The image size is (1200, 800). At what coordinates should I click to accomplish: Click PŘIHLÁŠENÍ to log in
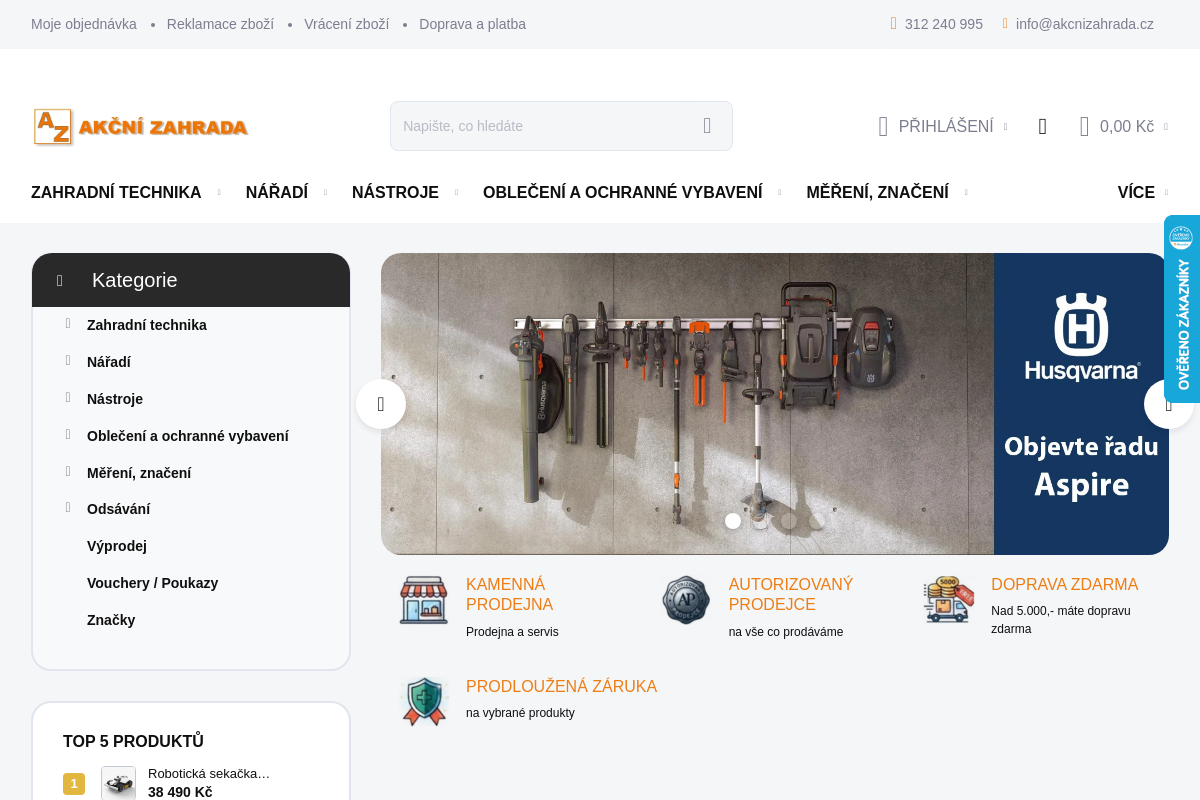[945, 126]
